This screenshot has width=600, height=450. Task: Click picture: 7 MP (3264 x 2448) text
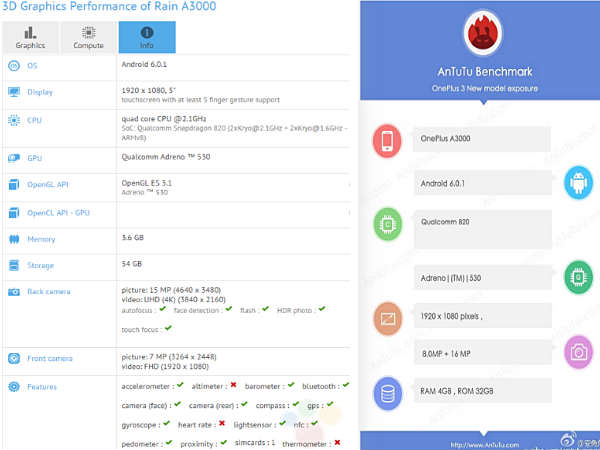click(169, 357)
